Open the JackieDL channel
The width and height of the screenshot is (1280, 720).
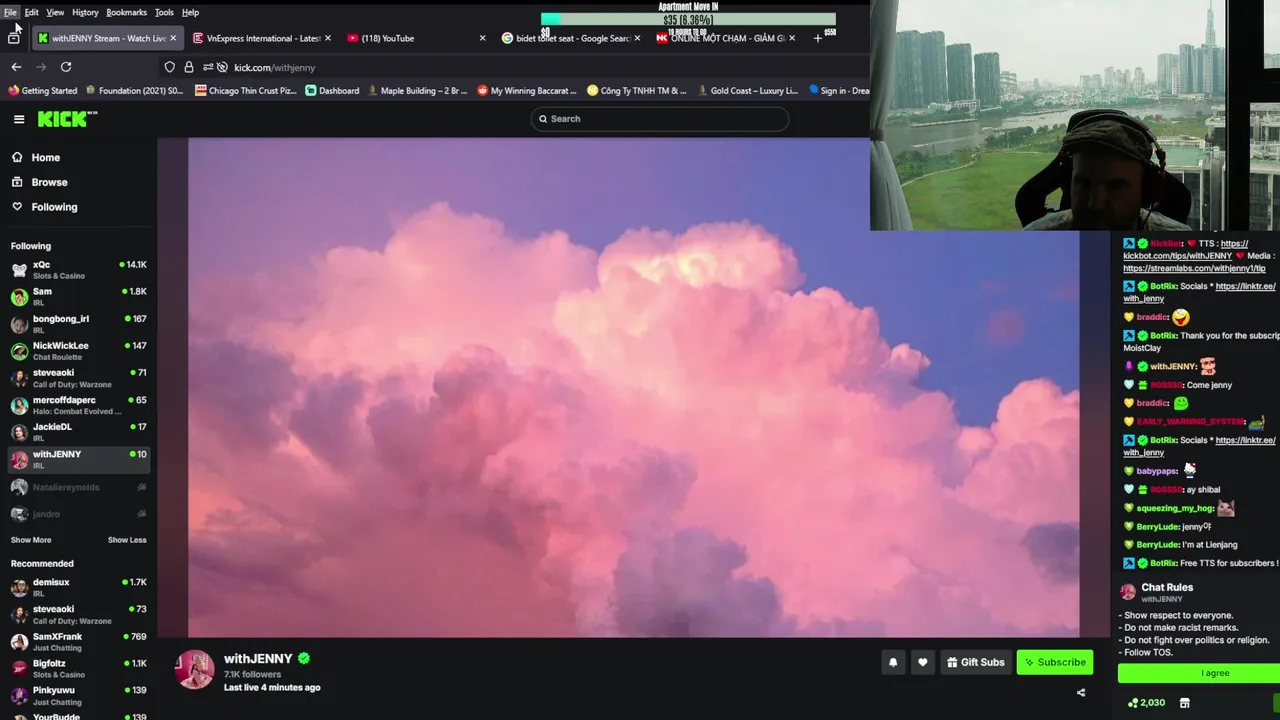78,431
